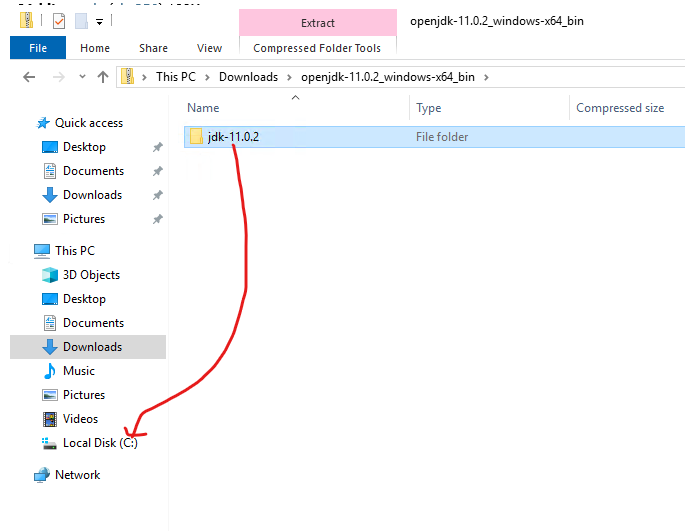Open Documents under This PC

93,323
